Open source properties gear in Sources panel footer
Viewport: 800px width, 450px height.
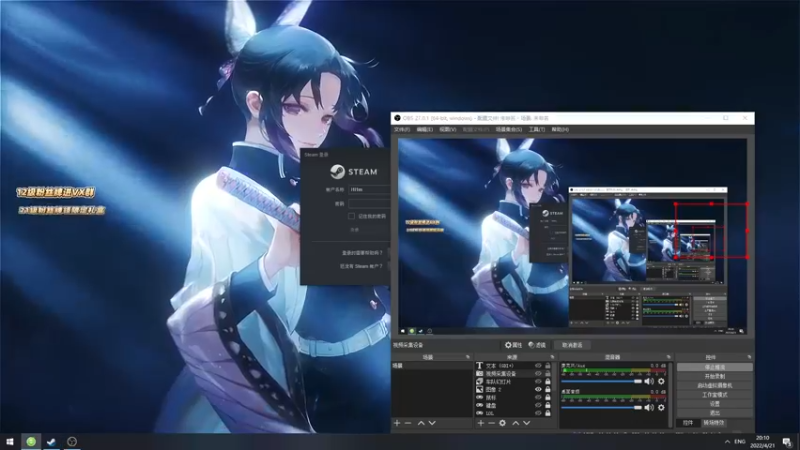point(503,423)
